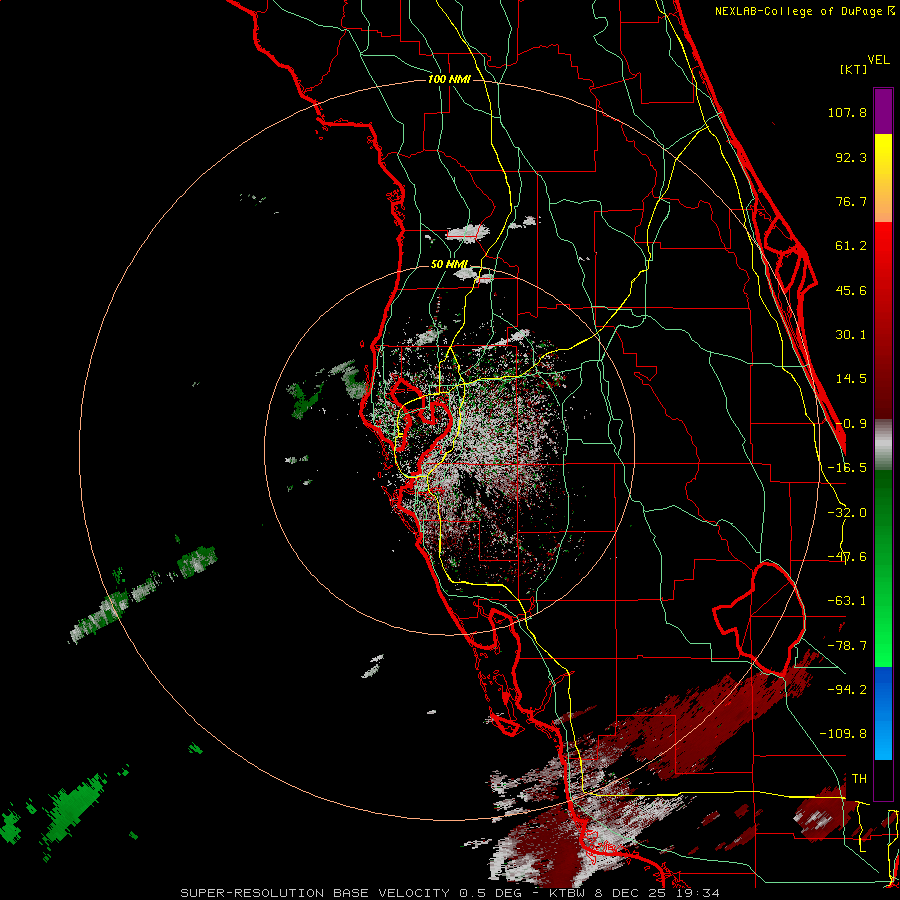This screenshot has height=900, width=900.
Task: Click the -16.5 velocity scale value
Action: (847, 468)
